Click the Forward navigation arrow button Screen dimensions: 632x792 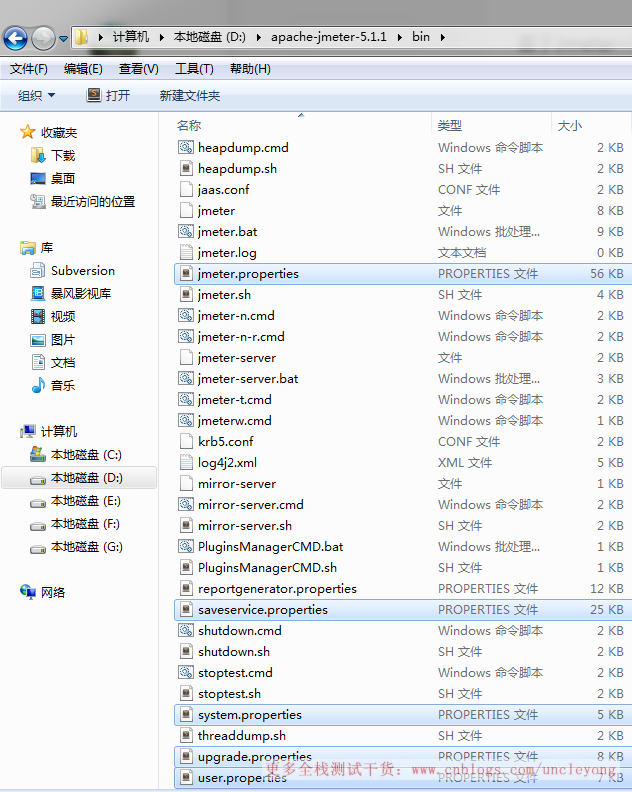point(43,38)
